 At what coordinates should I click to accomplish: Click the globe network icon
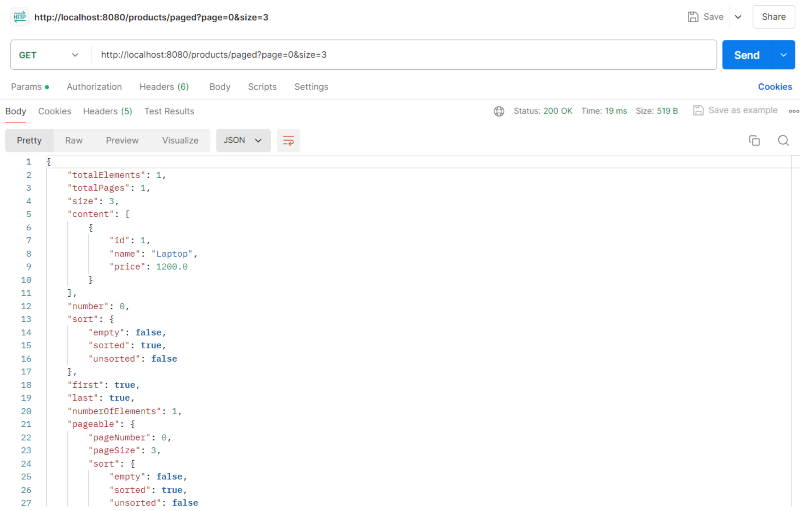[499, 111]
